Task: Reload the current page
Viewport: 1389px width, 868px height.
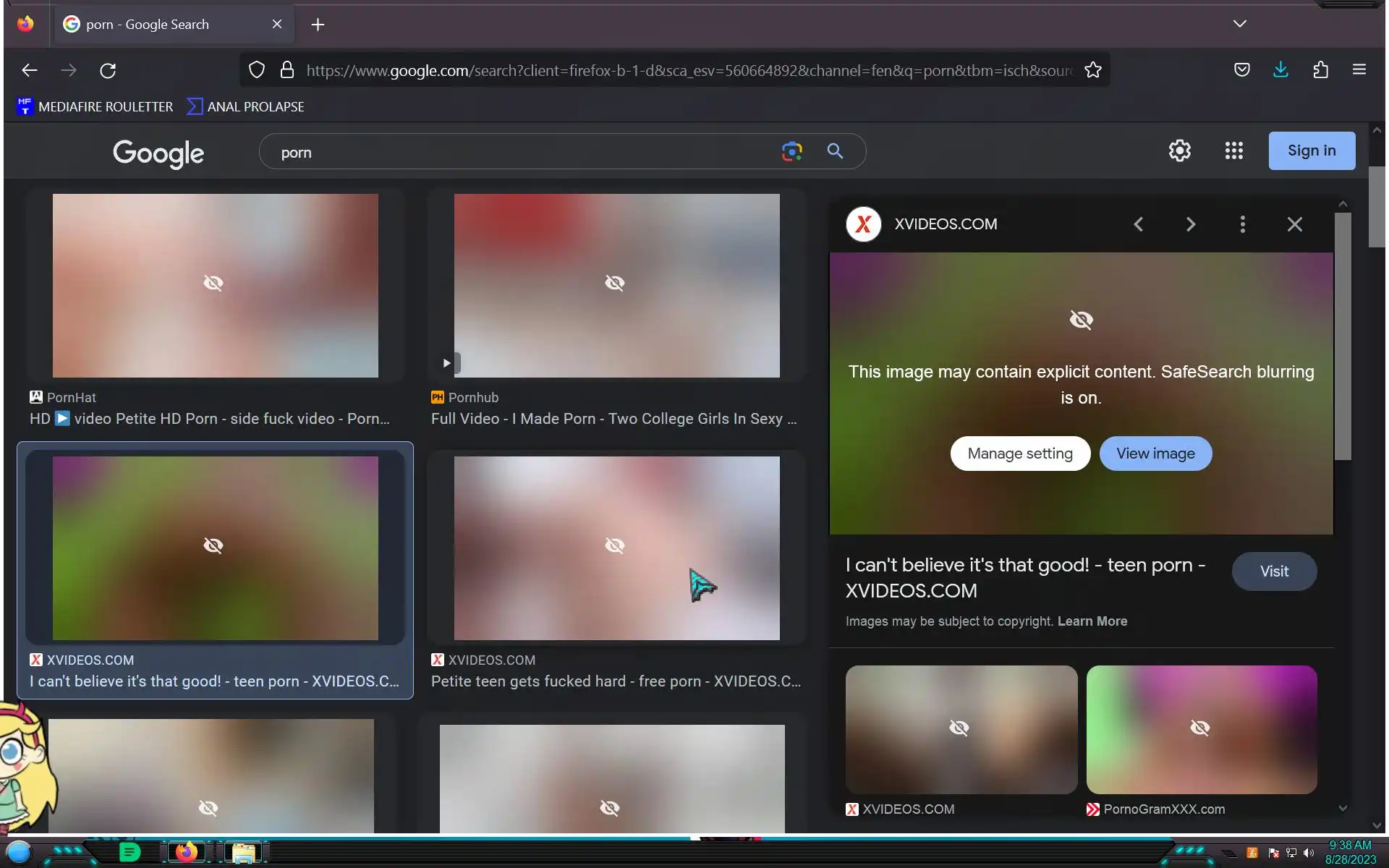Action: point(108,70)
